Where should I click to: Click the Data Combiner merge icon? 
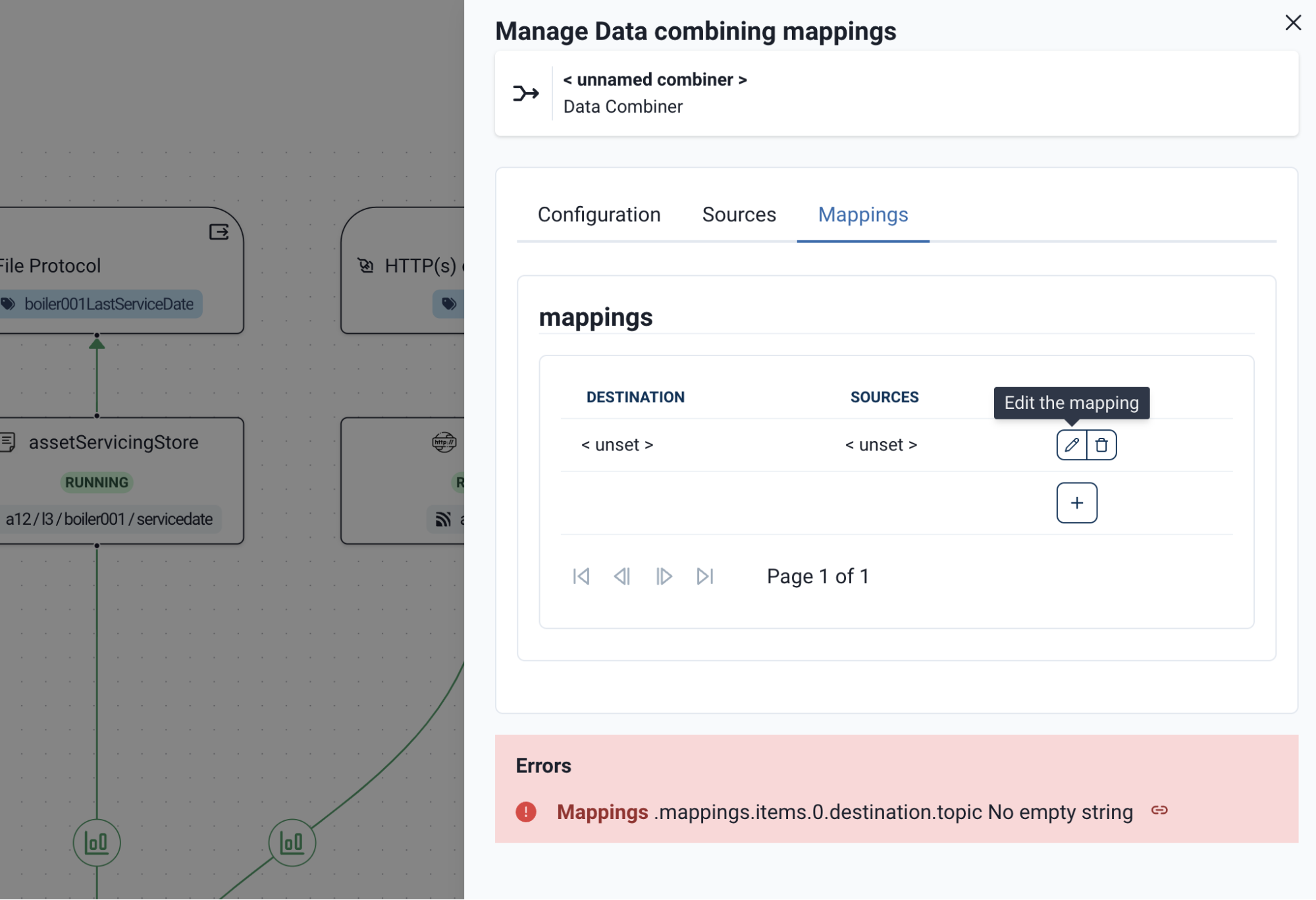point(525,93)
